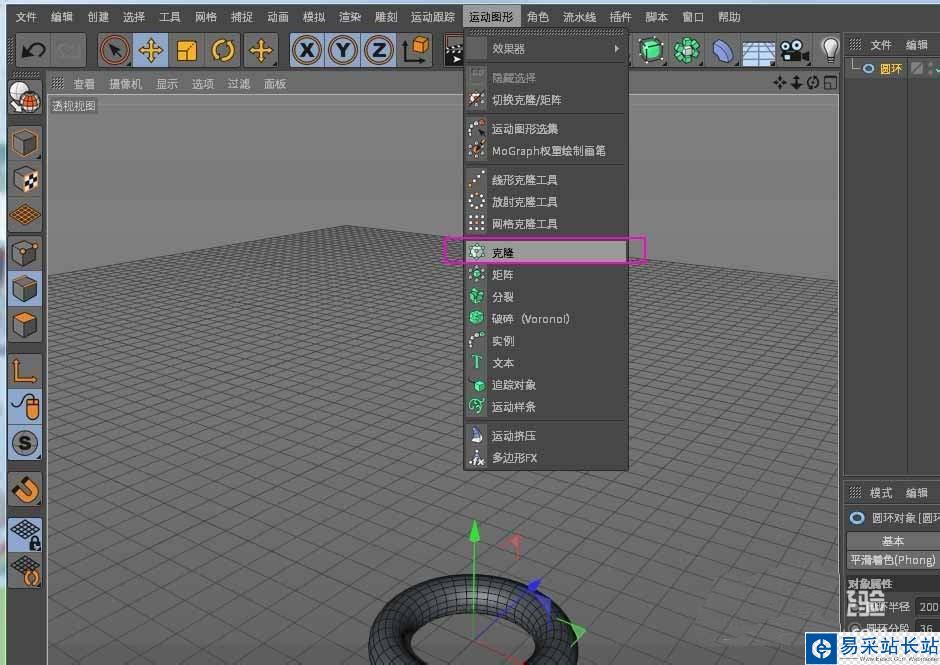This screenshot has height=665, width=940.
Task: Open the viewport 显示 menu
Action: tap(167, 84)
